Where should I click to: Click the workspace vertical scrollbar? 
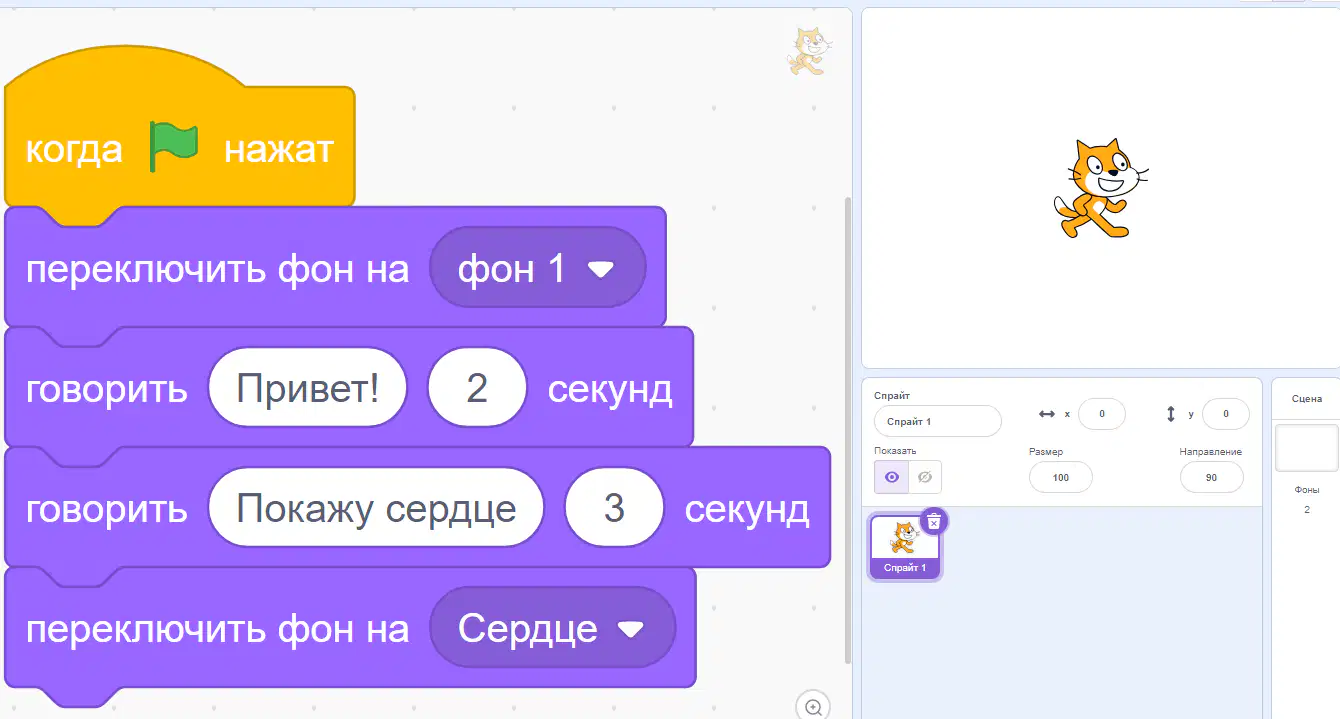coord(849,430)
